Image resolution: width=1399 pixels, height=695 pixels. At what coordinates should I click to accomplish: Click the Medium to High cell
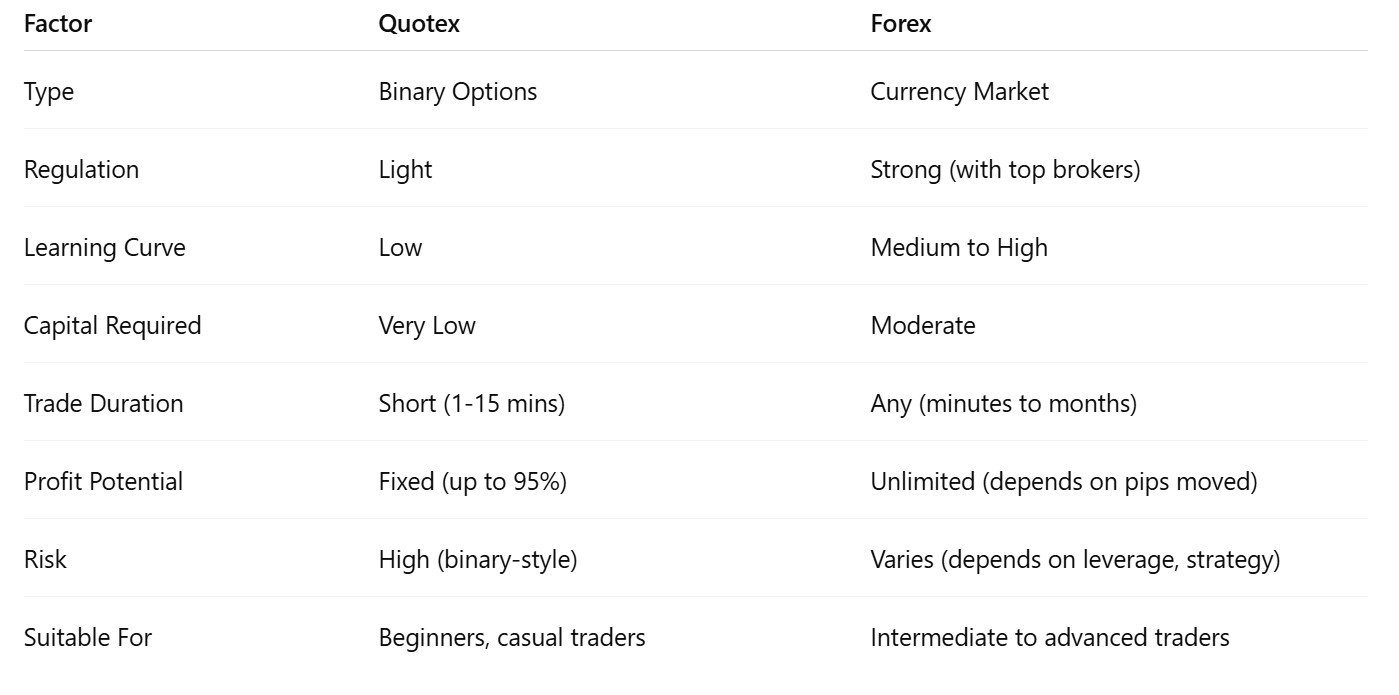click(959, 248)
